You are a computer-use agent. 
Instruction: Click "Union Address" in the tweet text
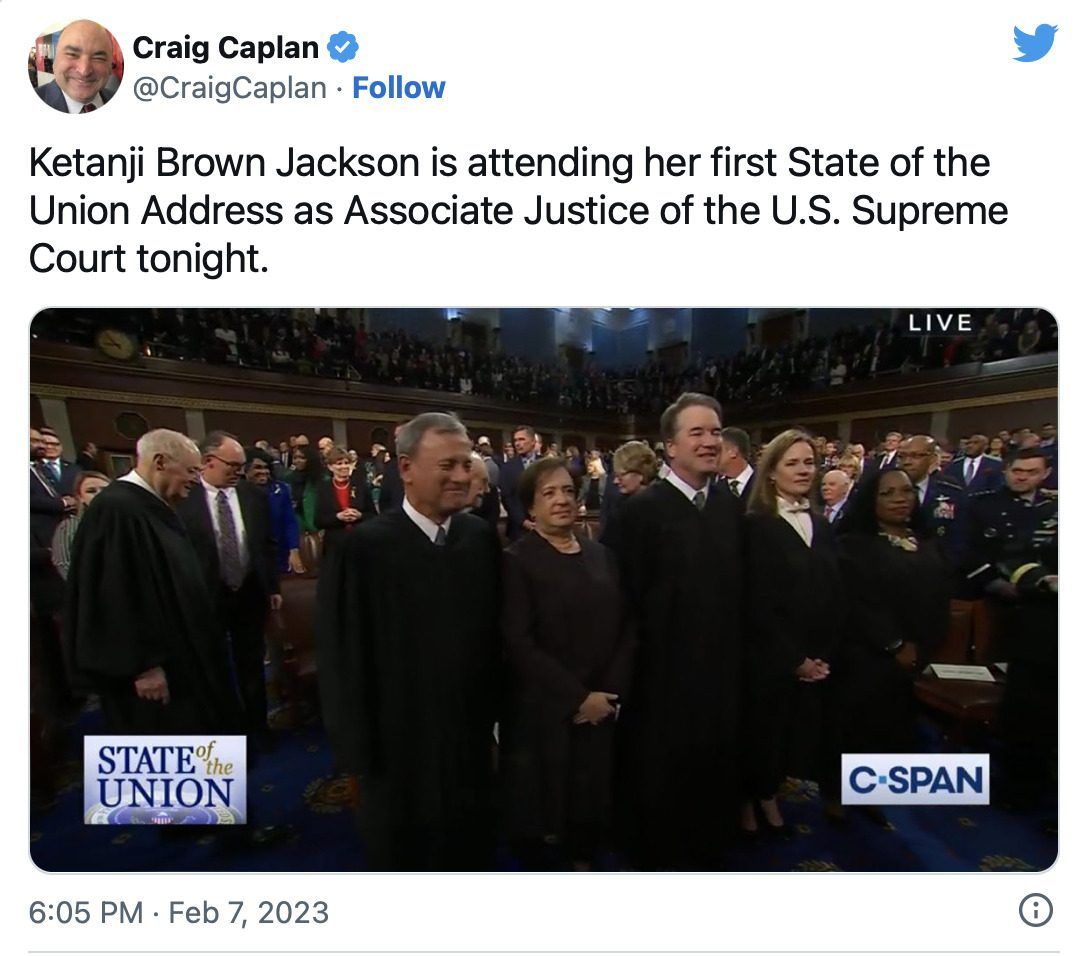155,211
